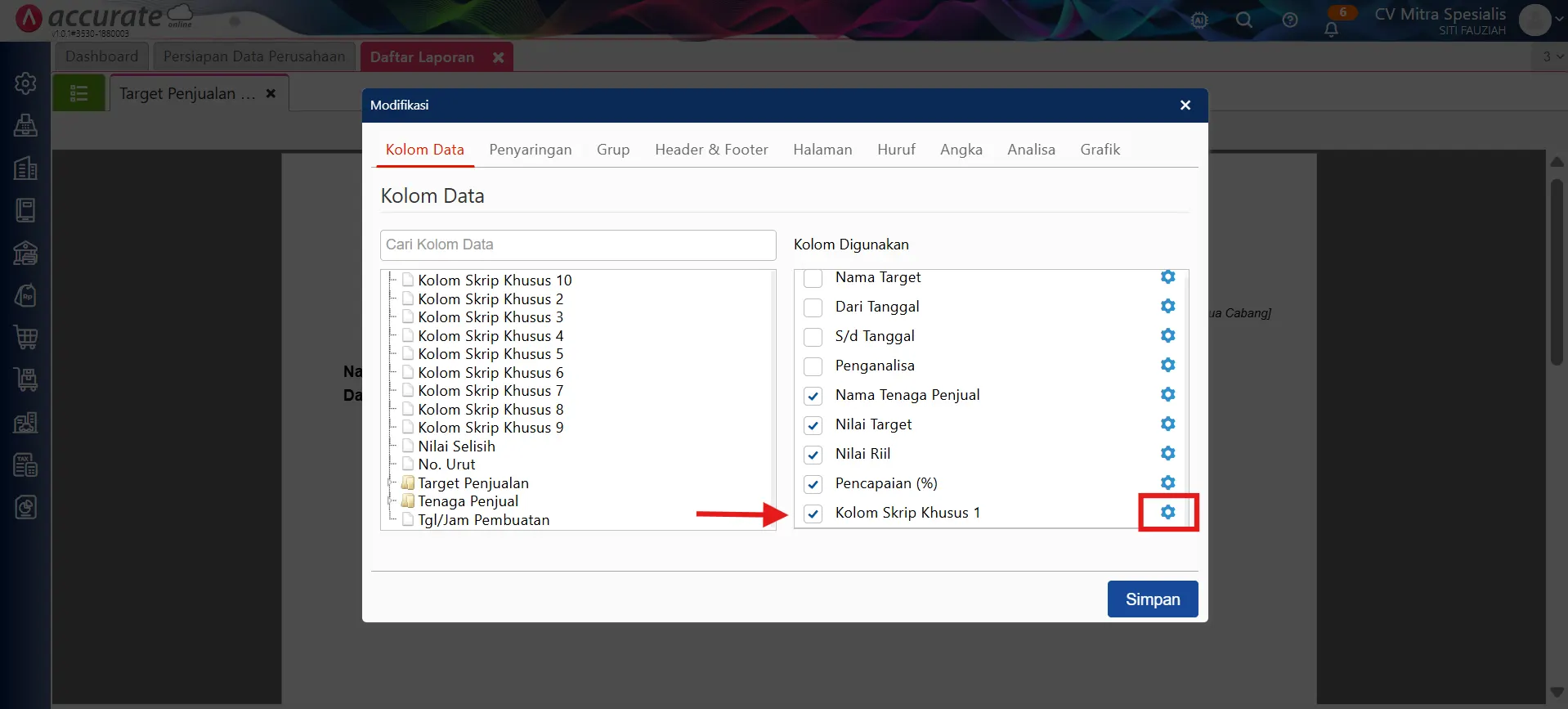Image resolution: width=1568 pixels, height=709 pixels.
Task: Open the tax form module in sidebar
Action: (25, 464)
